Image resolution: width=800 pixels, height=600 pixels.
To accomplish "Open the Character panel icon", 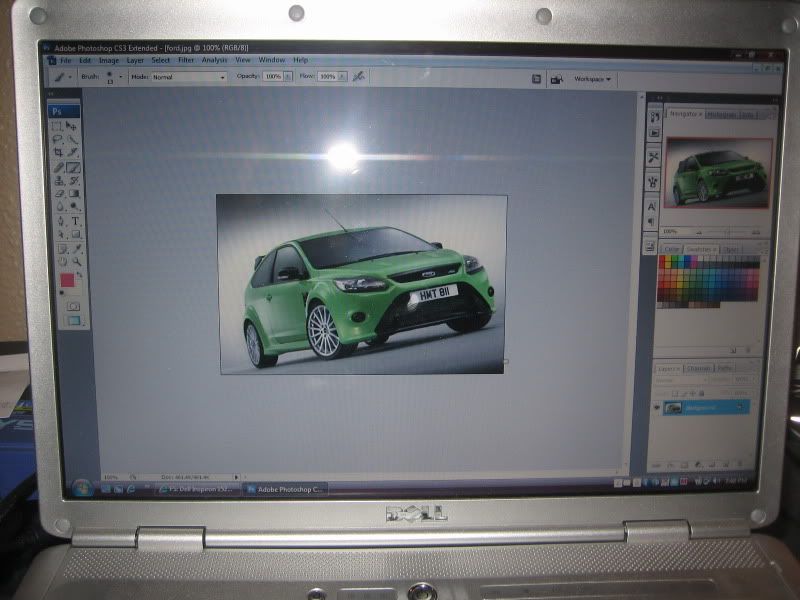I will pyautogui.click(x=652, y=206).
